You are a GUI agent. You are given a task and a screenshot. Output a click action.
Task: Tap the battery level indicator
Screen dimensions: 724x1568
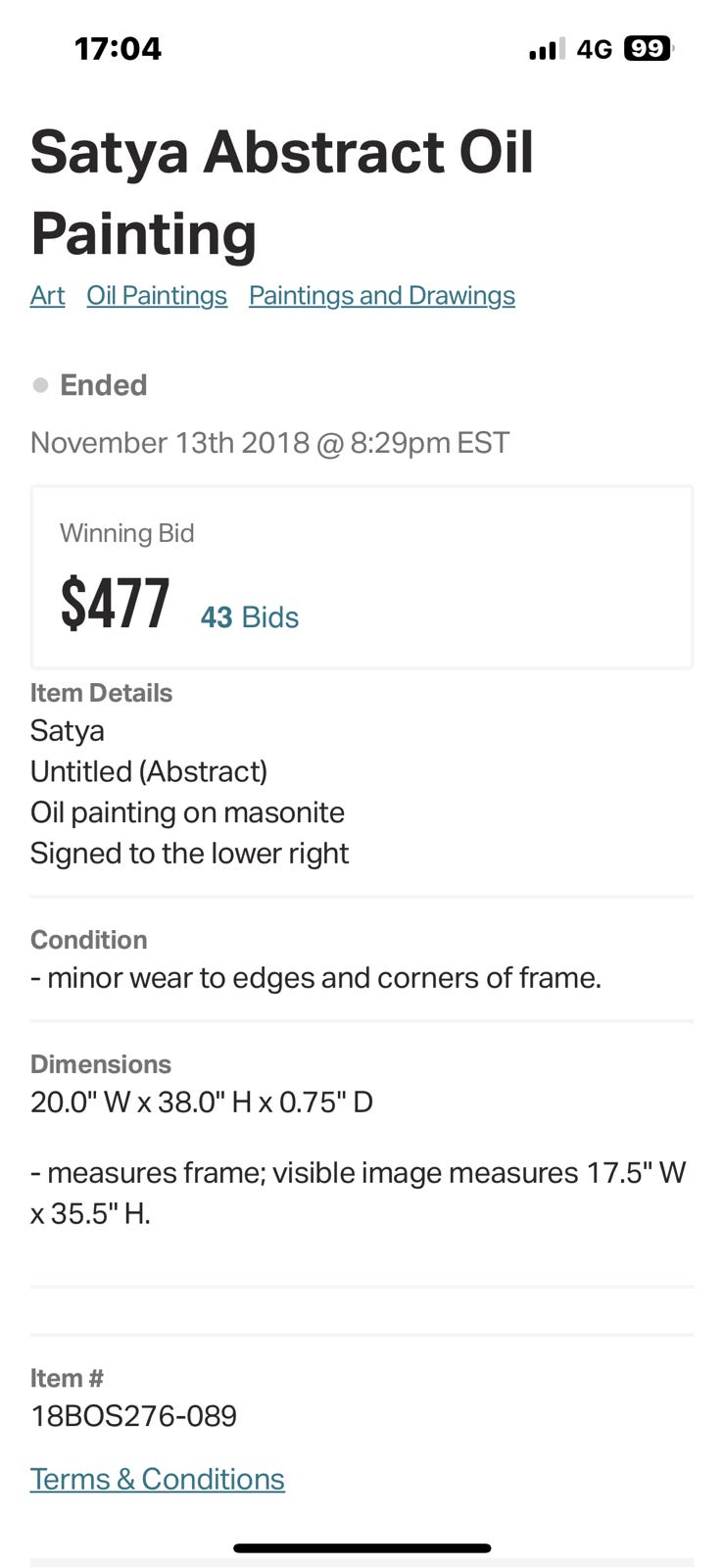(648, 48)
